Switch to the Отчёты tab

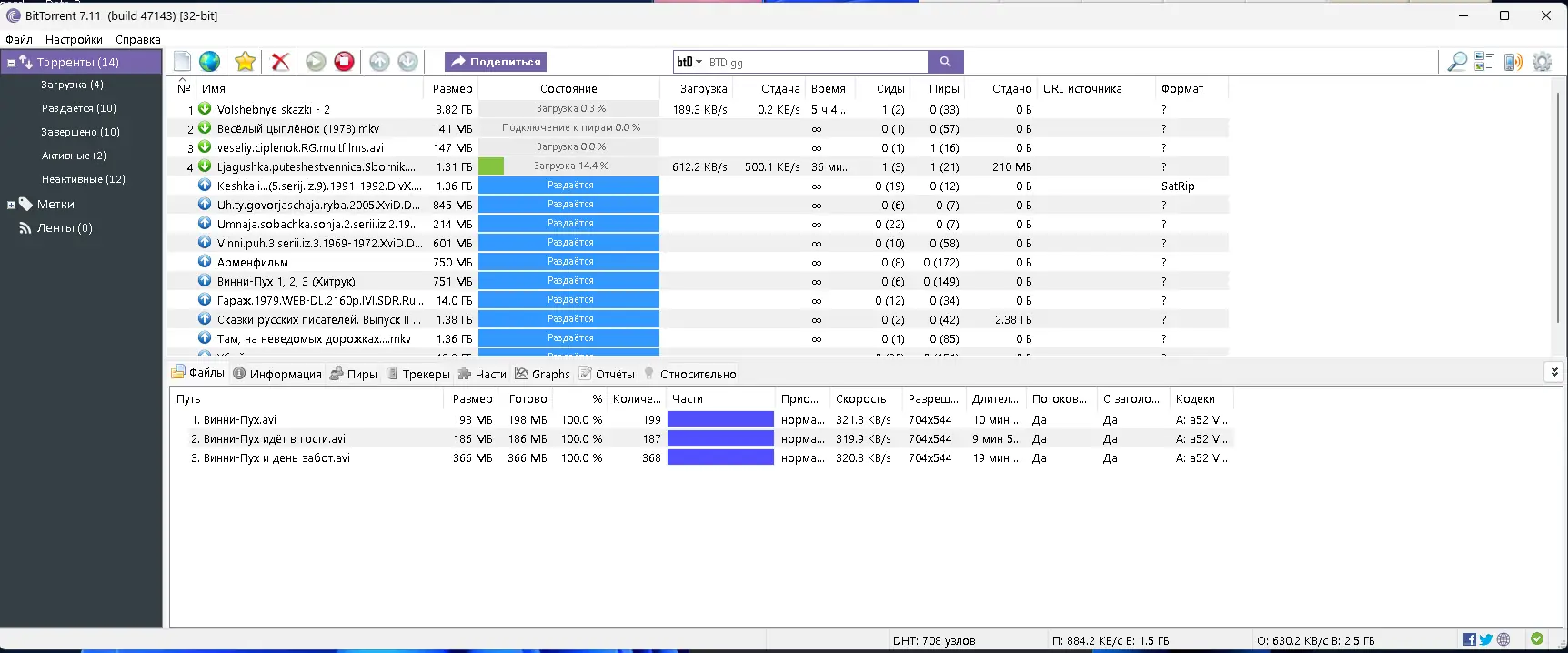607,374
